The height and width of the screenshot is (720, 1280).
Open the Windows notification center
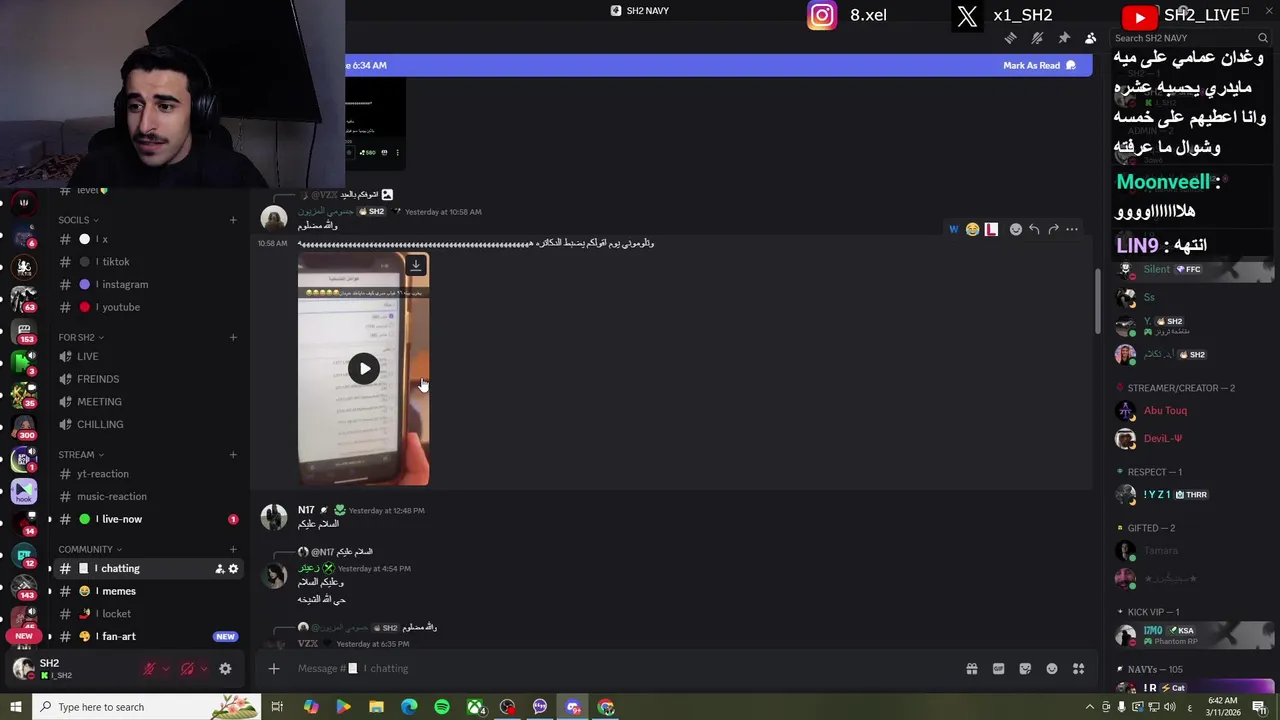pyautogui.click(x=1259, y=707)
